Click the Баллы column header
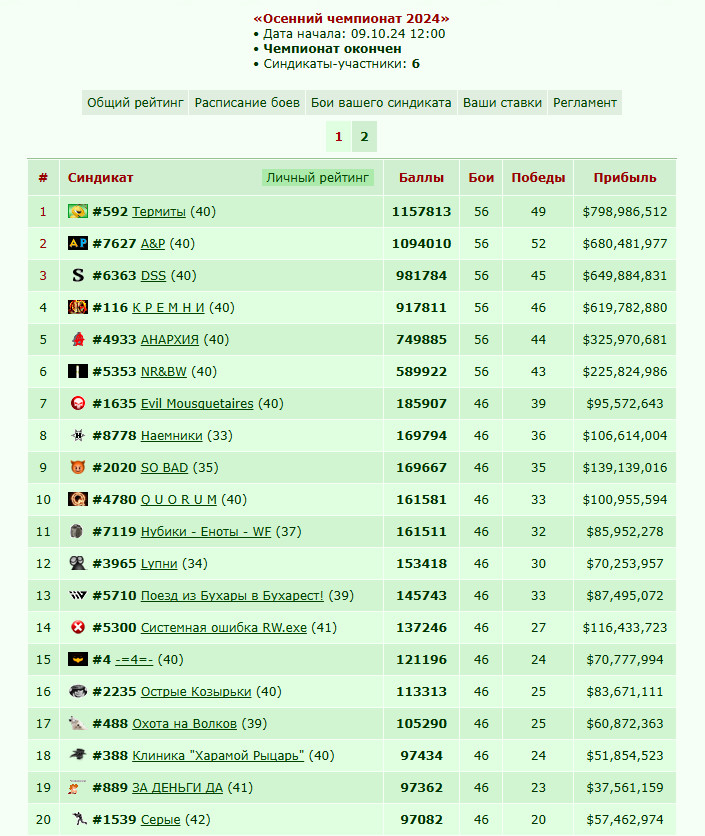 click(x=421, y=178)
